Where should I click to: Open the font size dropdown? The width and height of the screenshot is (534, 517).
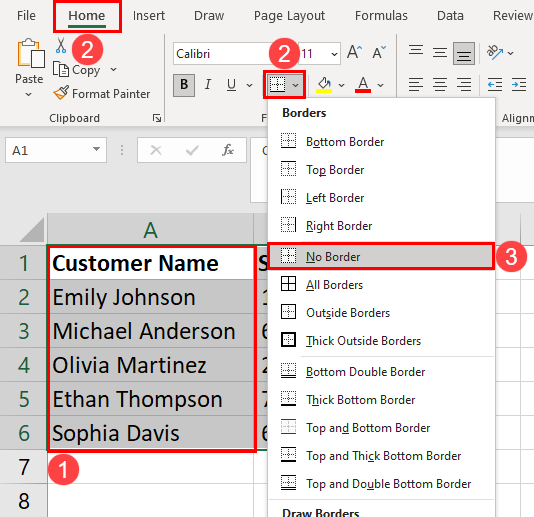point(334,54)
